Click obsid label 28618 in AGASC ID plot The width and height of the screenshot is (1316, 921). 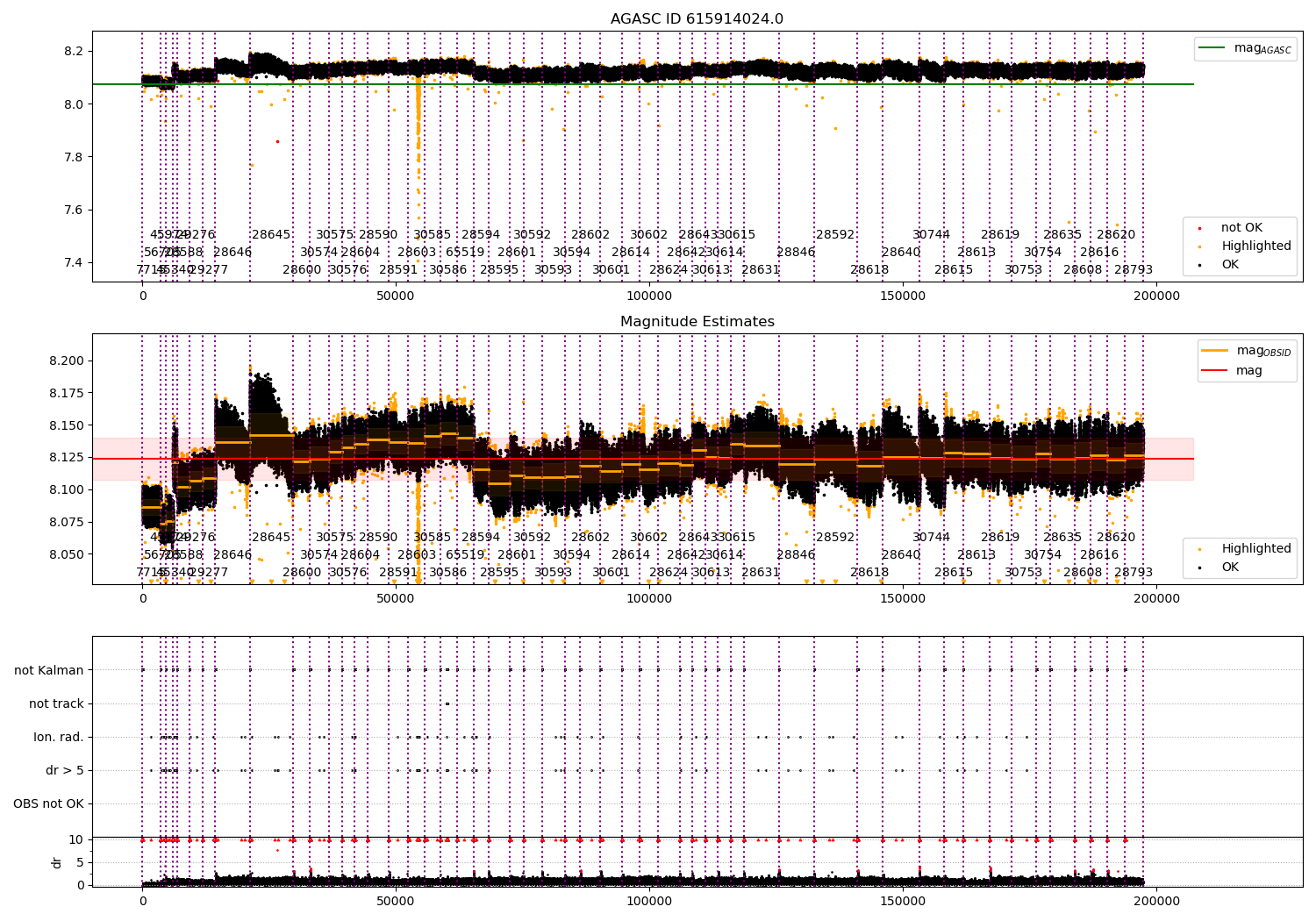(869, 270)
